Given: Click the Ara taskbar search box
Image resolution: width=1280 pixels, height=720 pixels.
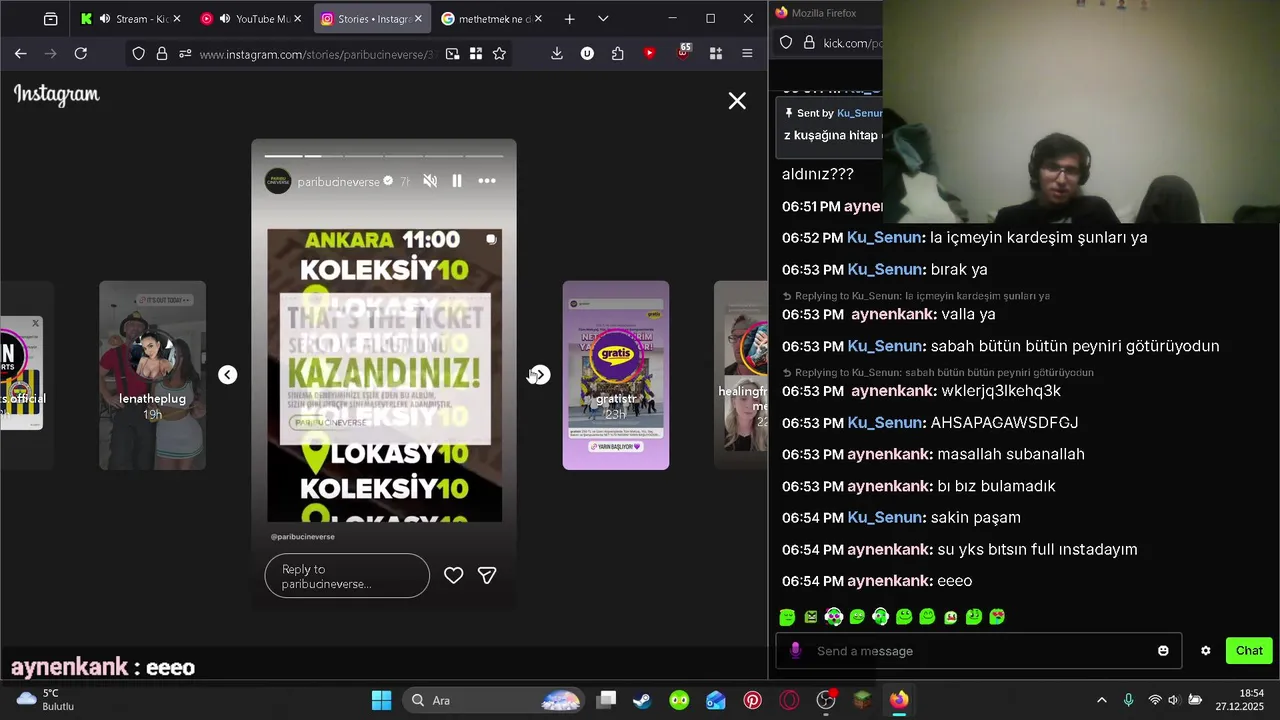Looking at the screenshot, I should (495, 700).
